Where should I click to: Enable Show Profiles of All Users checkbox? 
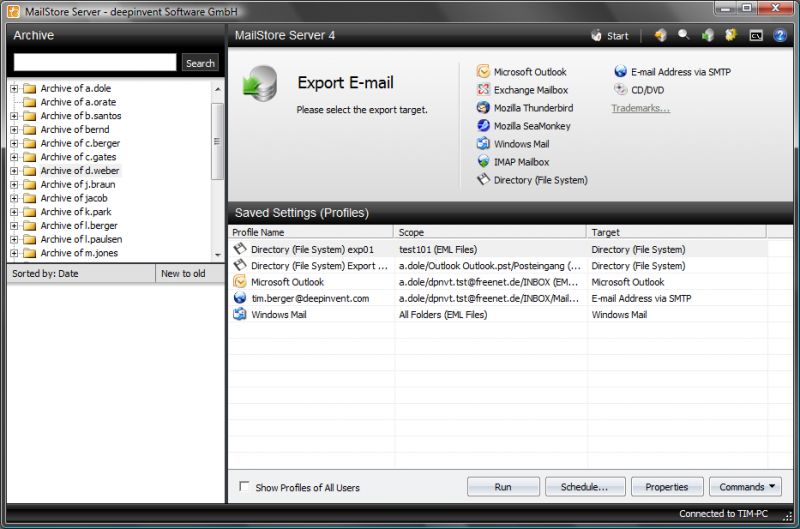pos(244,486)
